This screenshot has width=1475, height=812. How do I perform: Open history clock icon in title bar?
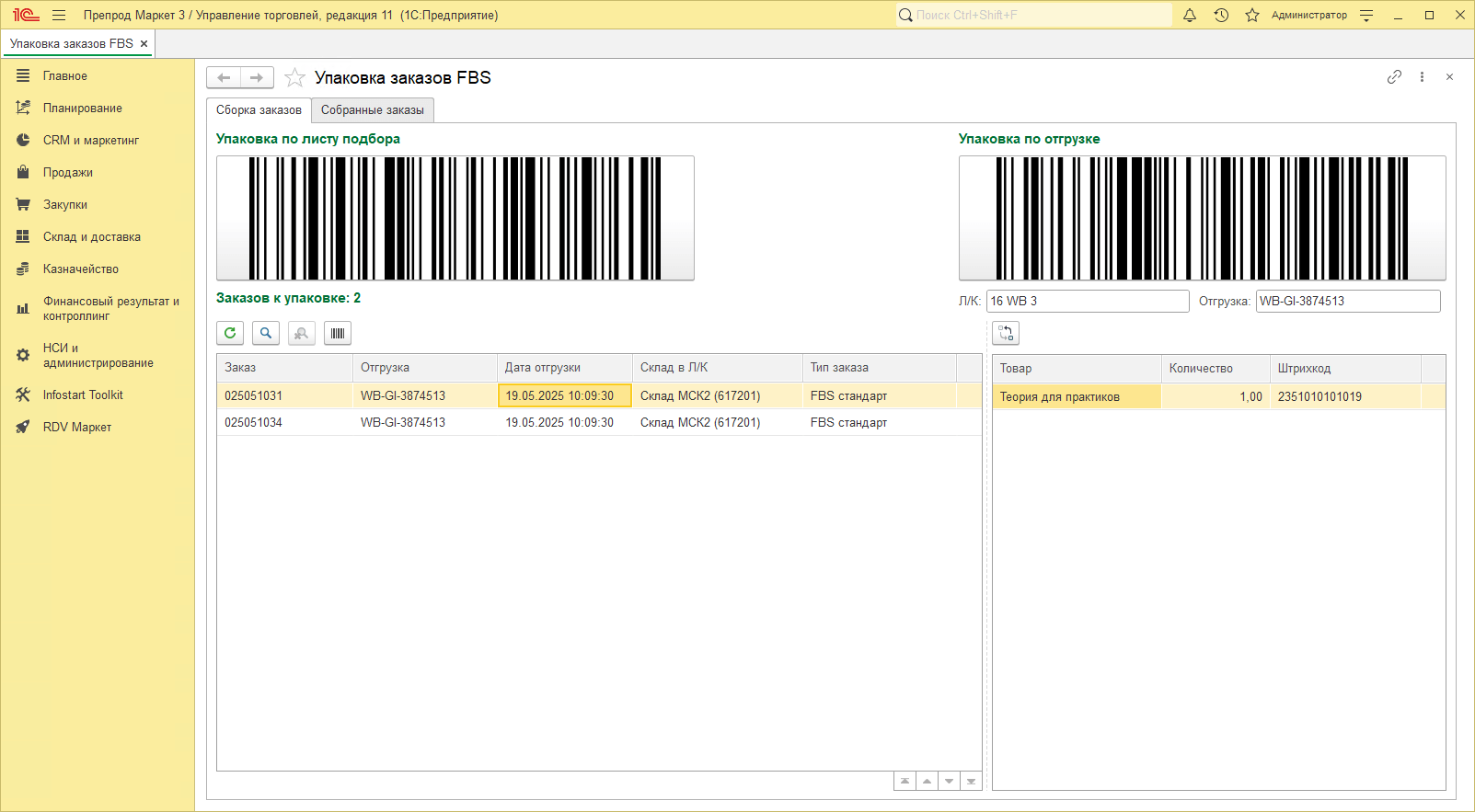click(1221, 15)
